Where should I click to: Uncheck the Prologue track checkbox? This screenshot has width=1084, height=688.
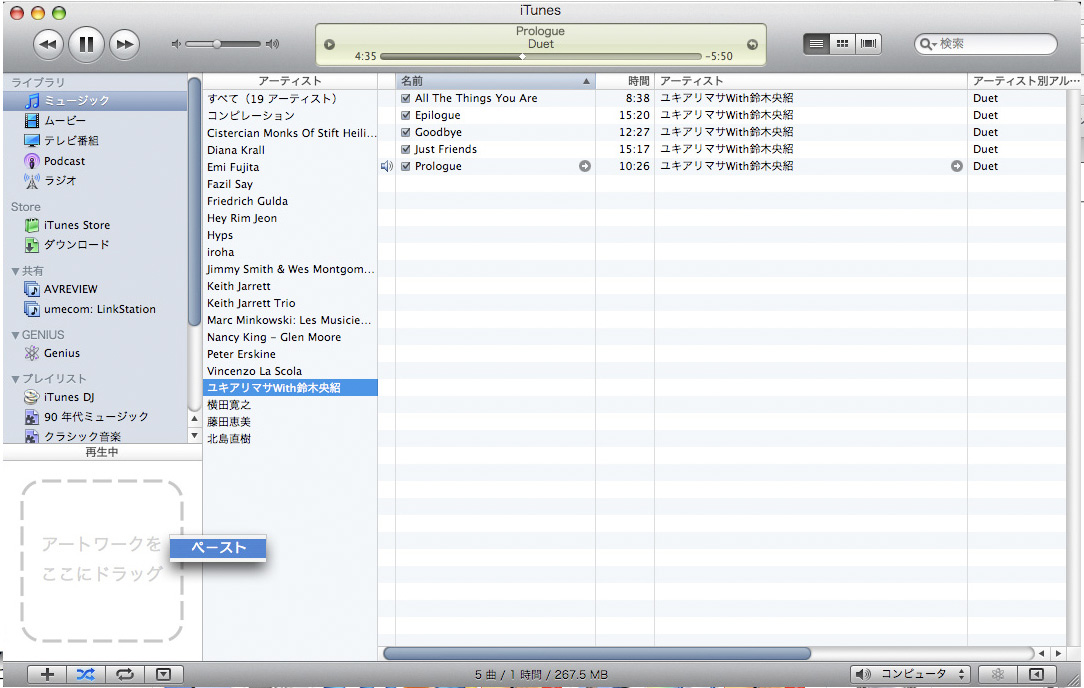pos(406,166)
